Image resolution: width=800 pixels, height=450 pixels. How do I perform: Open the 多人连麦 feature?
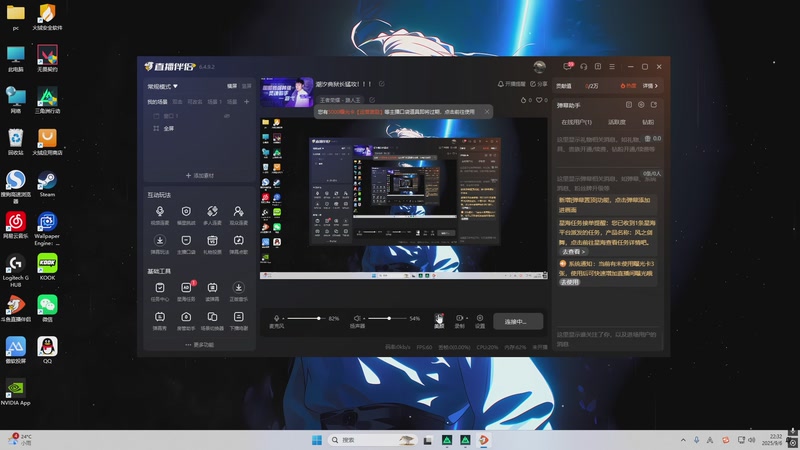click(212, 215)
